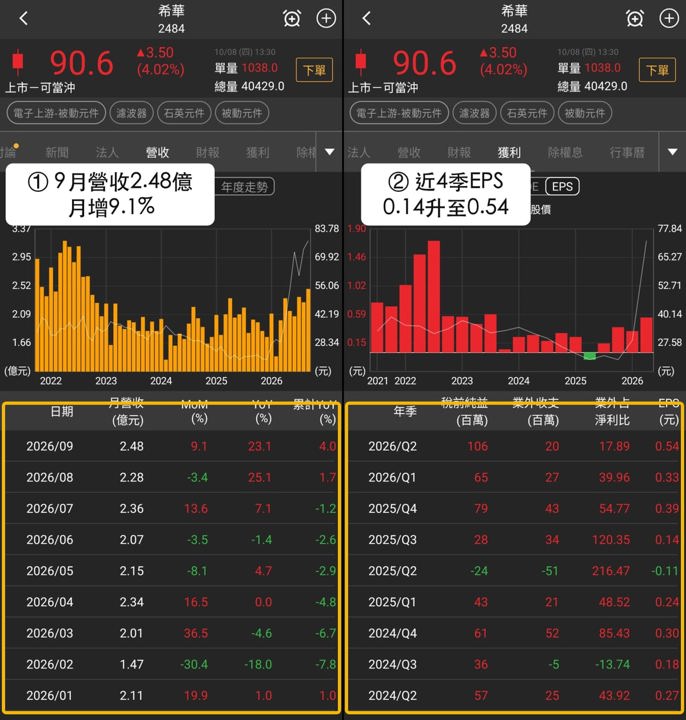
Task: Select 被動元件 tag in left panel
Action: click(242, 113)
